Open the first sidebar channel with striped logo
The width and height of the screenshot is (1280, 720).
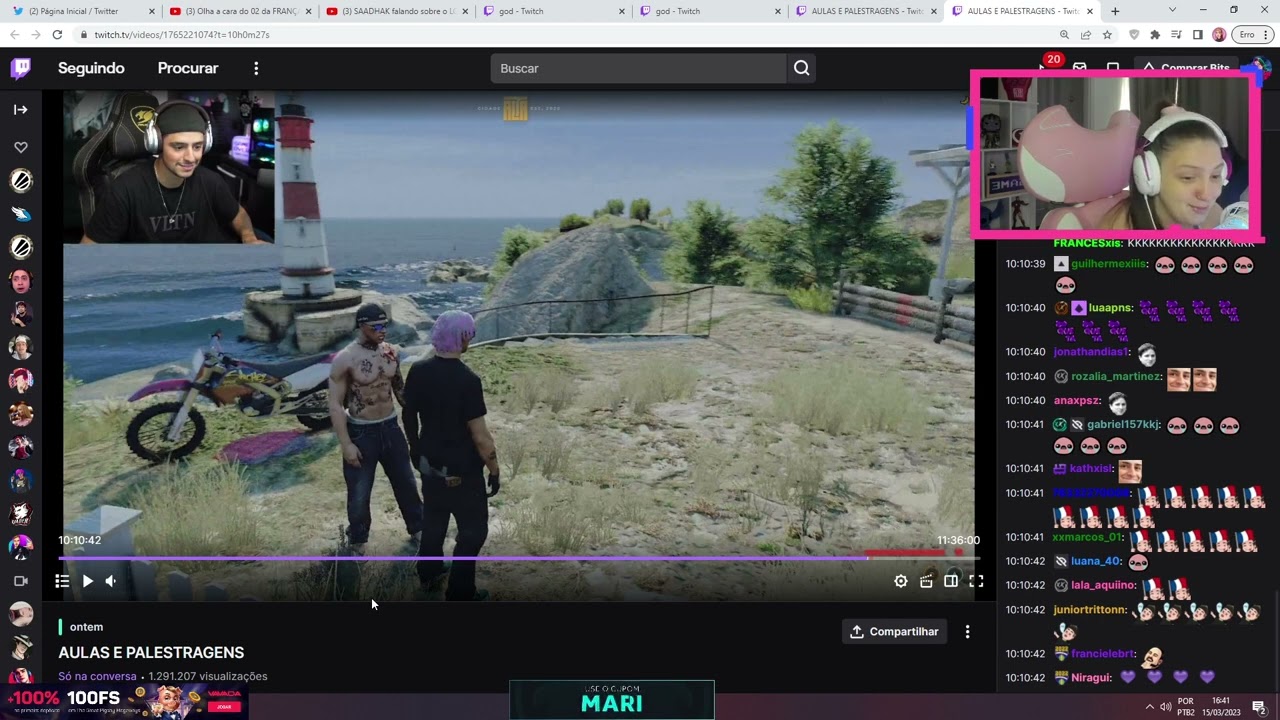21,180
